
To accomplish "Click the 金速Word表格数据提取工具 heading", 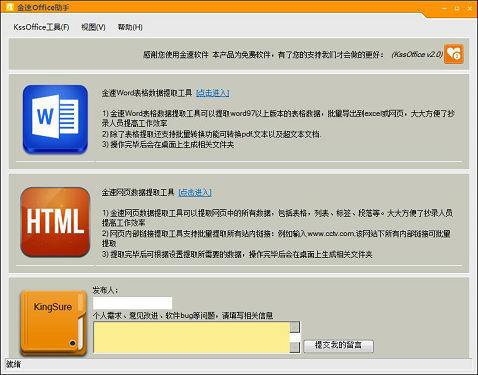I will [147, 93].
